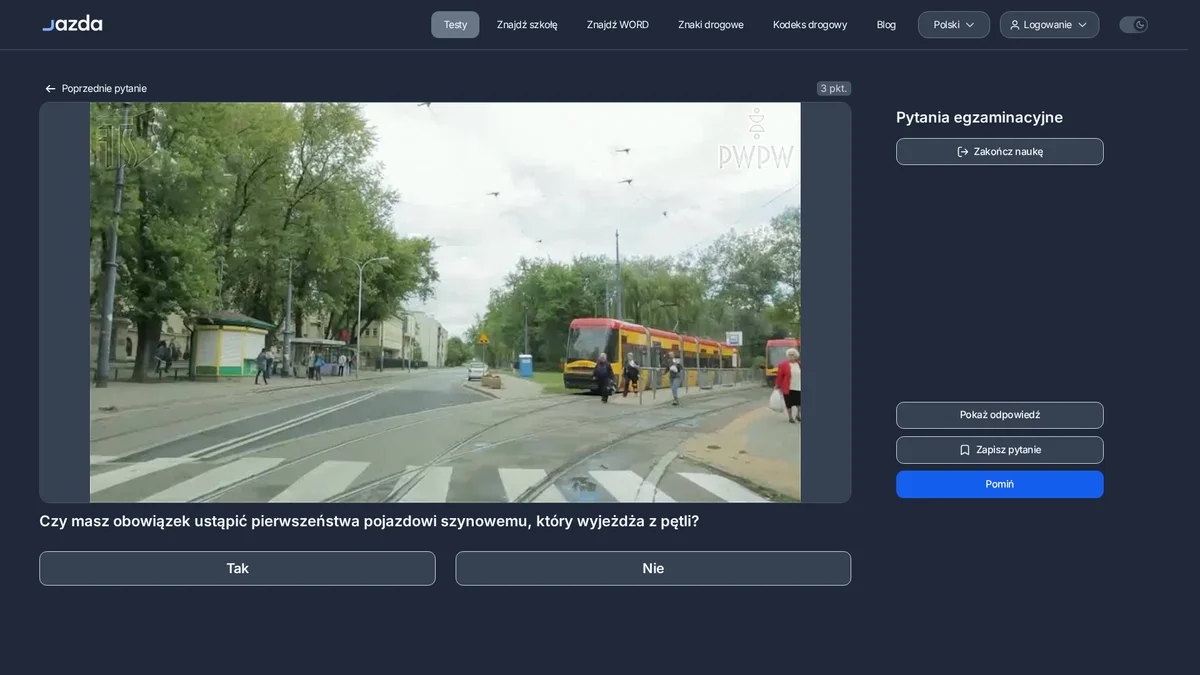Open the Znajdź WORD menu item
This screenshot has height=675, width=1200.
tap(618, 25)
